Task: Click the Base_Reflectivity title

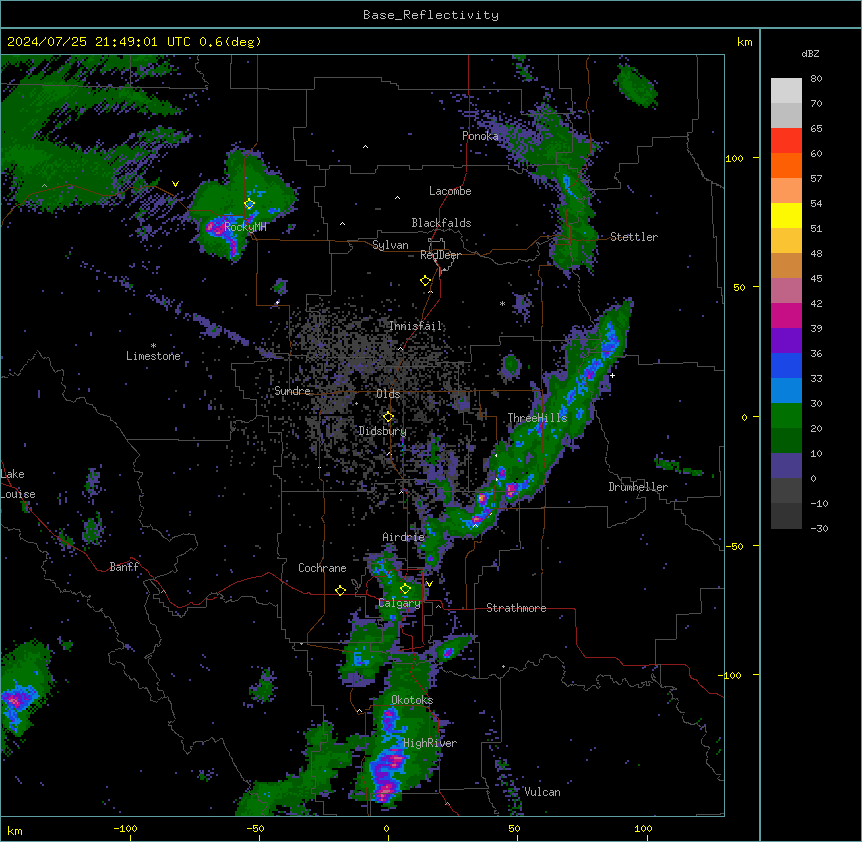Action: click(x=431, y=15)
